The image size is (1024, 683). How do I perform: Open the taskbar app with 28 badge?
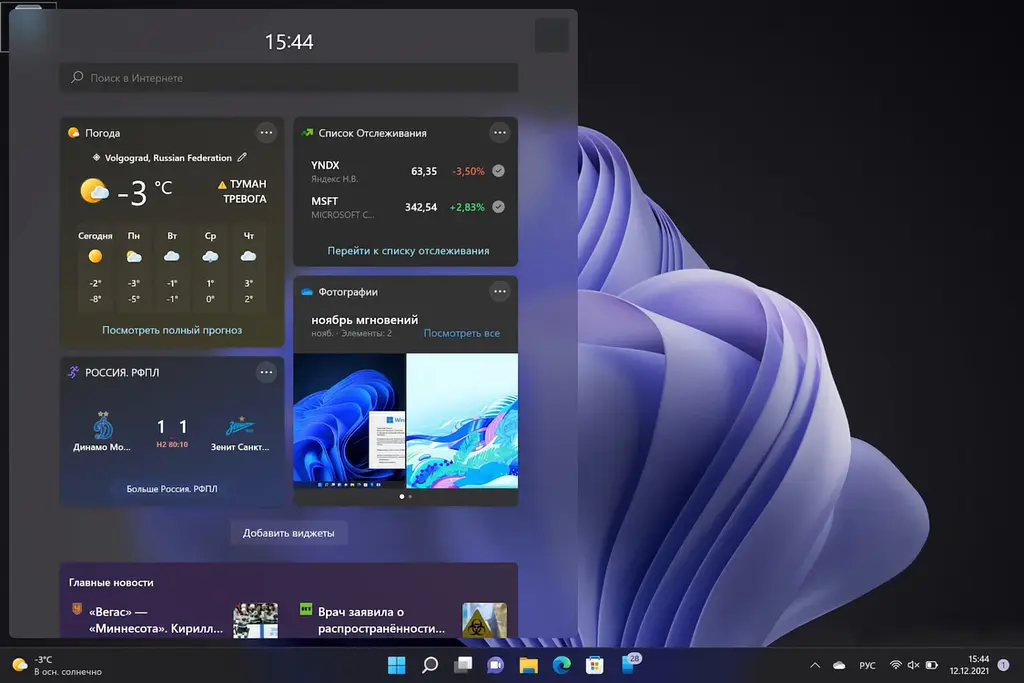point(630,664)
